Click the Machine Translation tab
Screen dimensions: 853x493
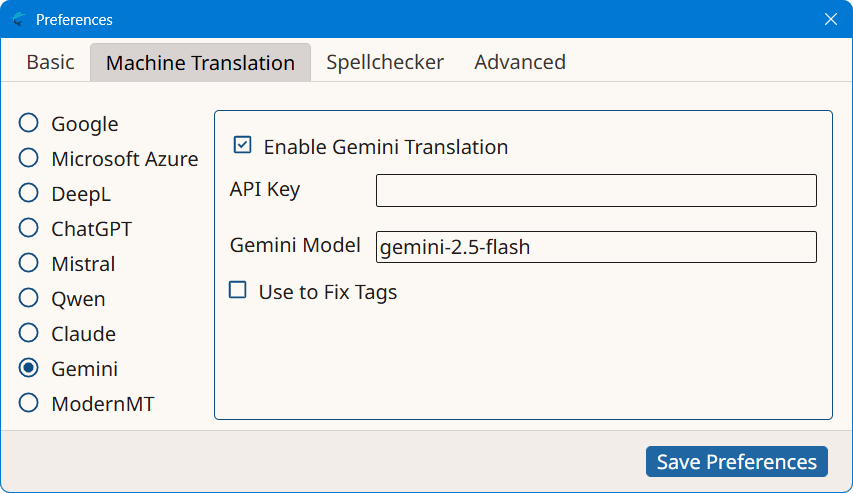pyautogui.click(x=200, y=63)
